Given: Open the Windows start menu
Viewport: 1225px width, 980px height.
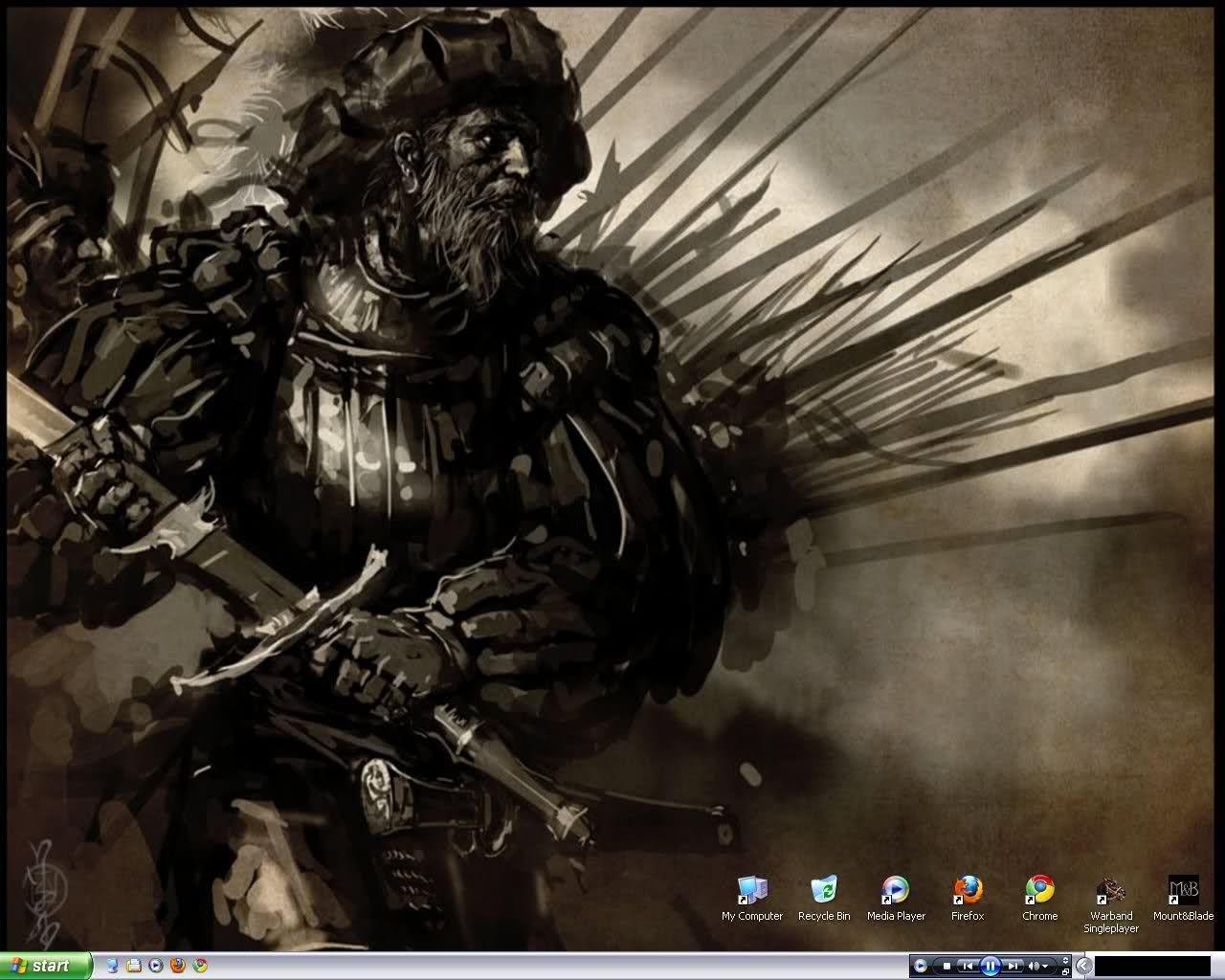Looking at the screenshot, I should tap(46, 966).
